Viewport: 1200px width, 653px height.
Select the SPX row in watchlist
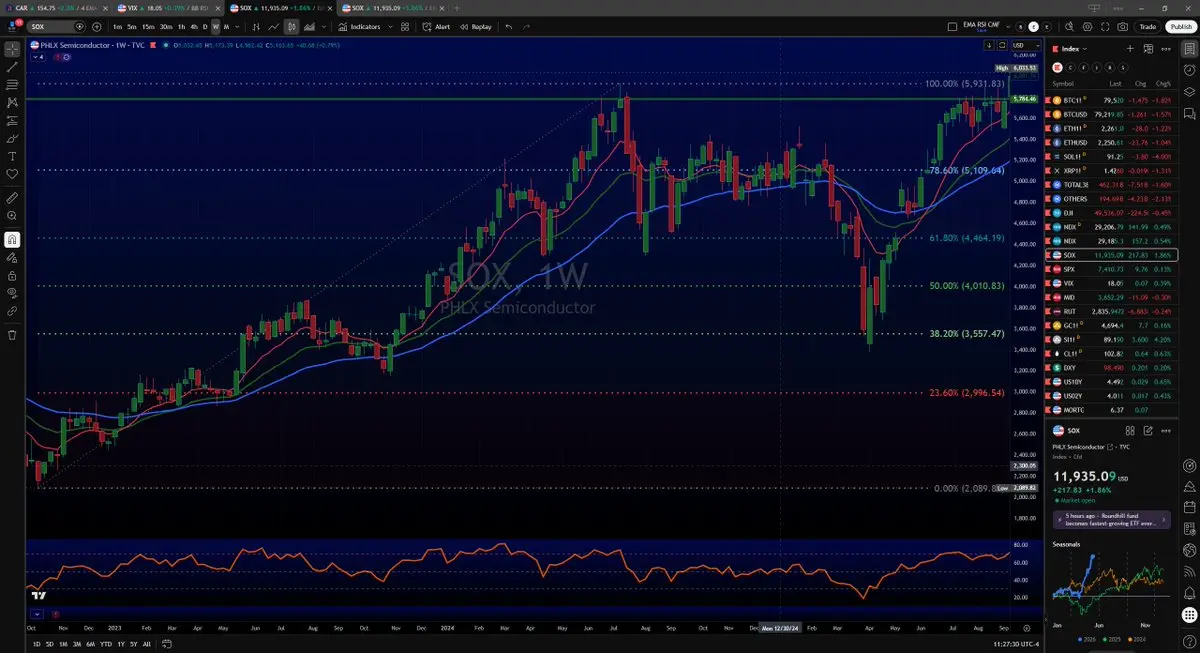[x=1111, y=269]
